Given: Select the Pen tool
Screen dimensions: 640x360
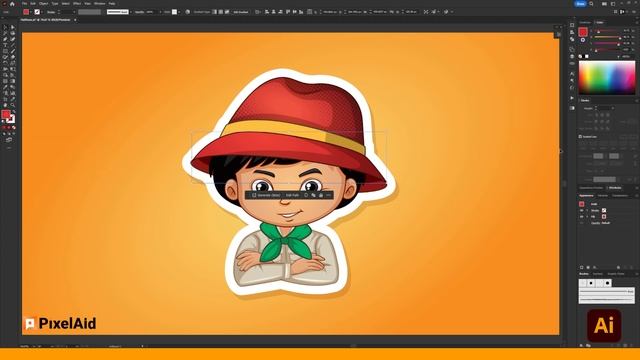Looking at the screenshot, I should point(5,39).
